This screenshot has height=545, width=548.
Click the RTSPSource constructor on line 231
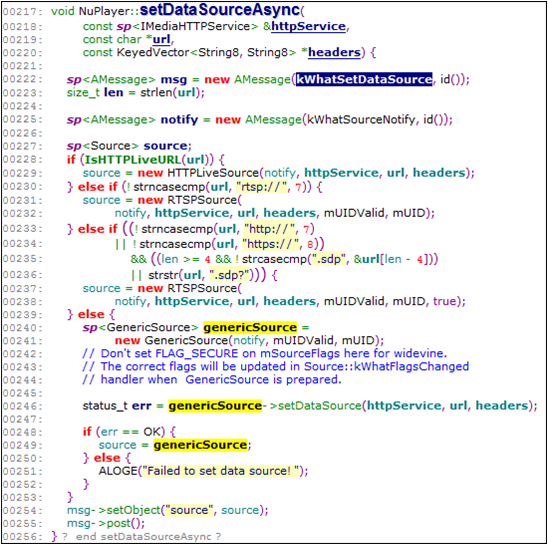(202, 200)
